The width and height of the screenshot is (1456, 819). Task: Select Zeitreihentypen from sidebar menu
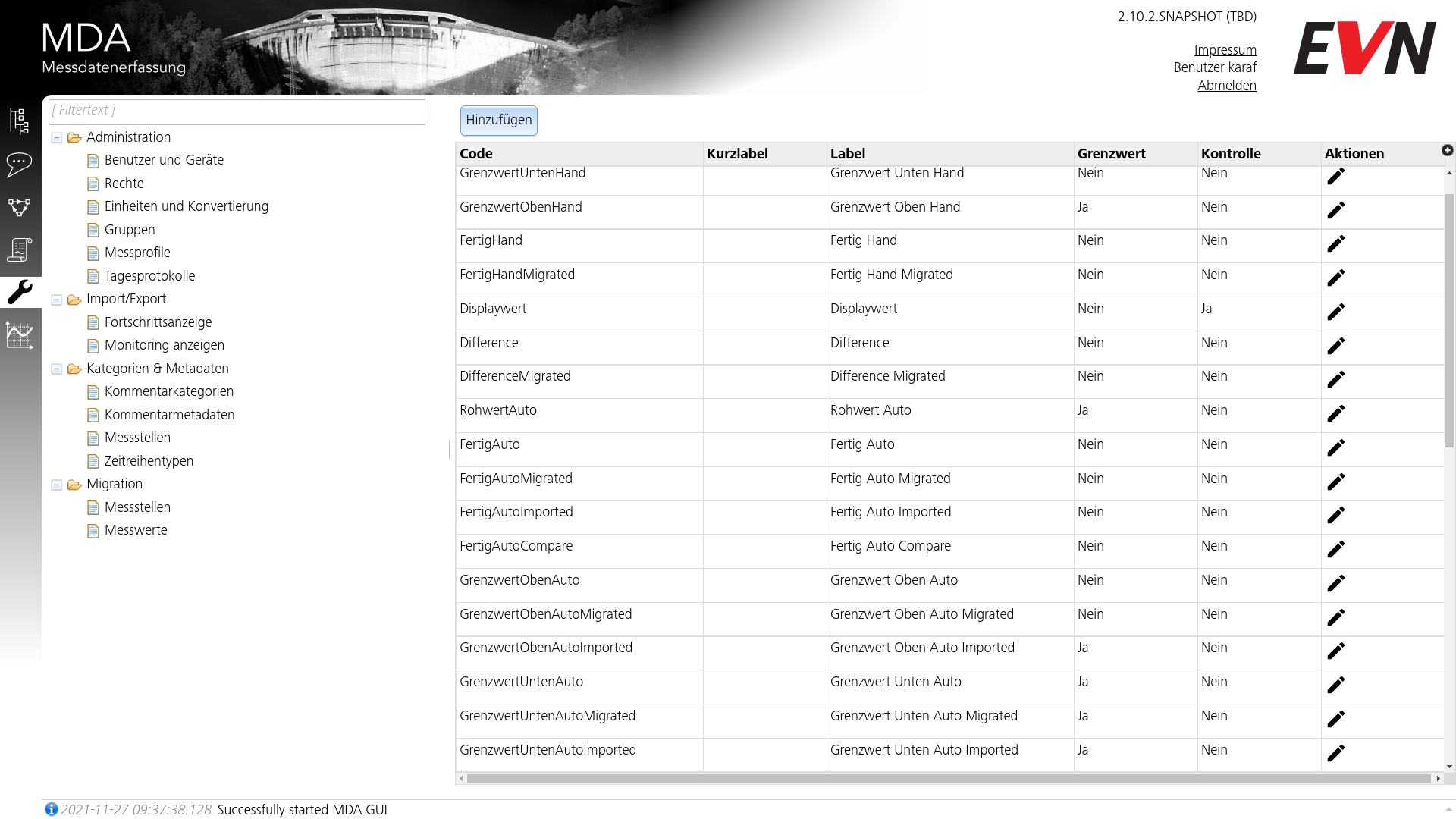pos(148,461)
